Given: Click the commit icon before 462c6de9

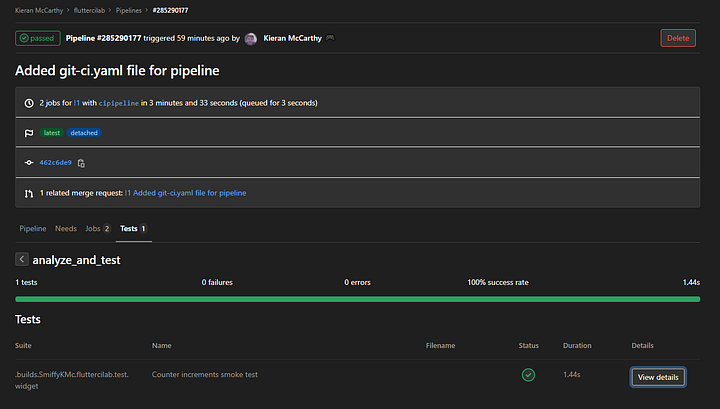Looking at the screenshot, I should click(x=29, y=162).
